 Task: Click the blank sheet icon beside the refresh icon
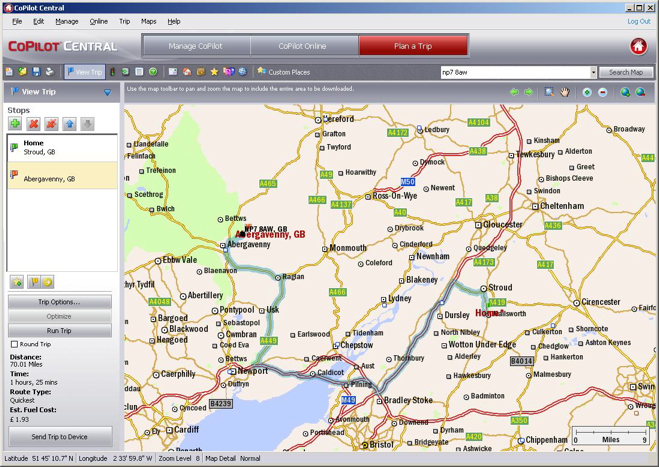(x=139, y=72)
